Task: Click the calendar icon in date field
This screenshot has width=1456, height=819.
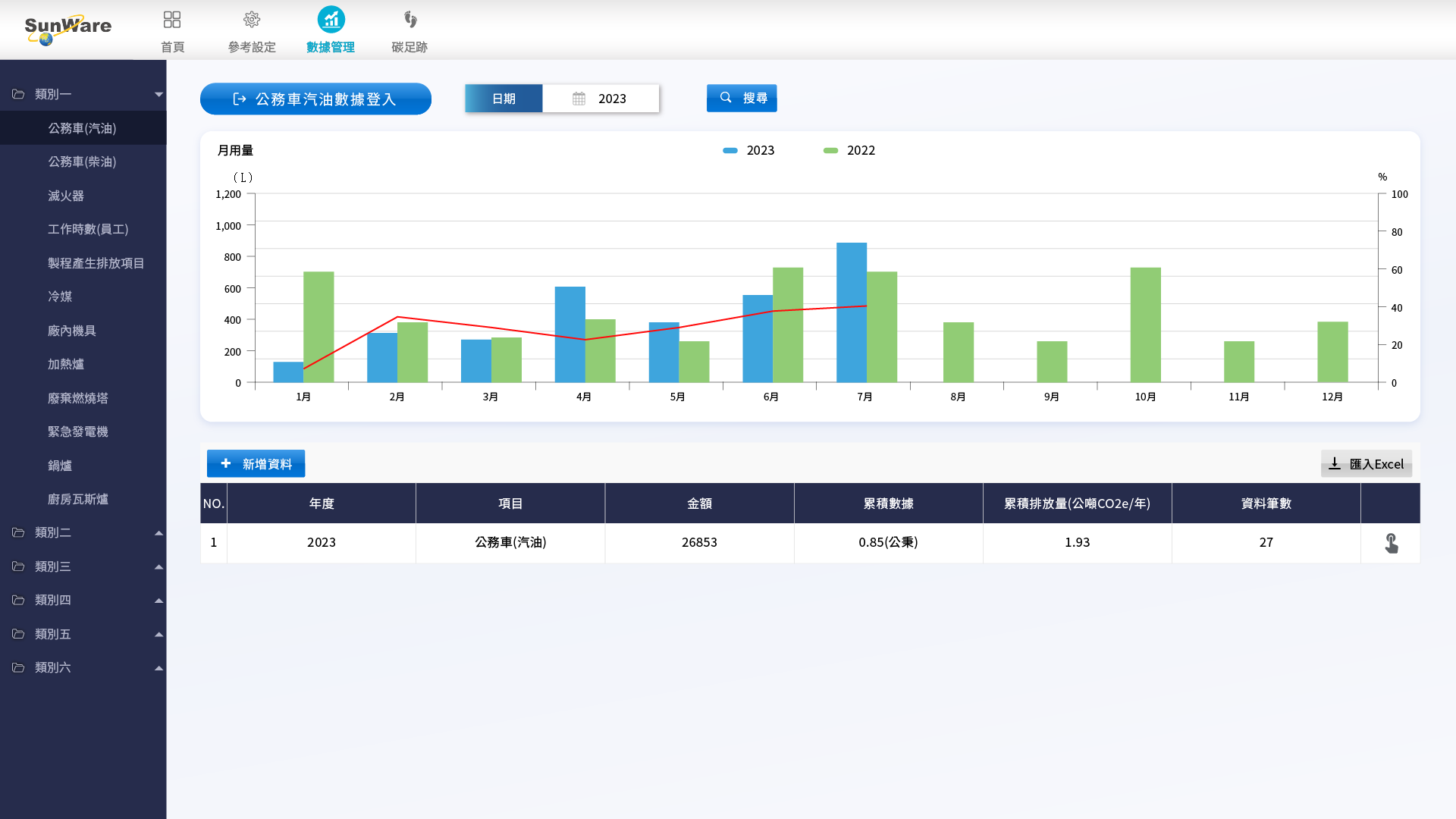Action: [579, 99]
